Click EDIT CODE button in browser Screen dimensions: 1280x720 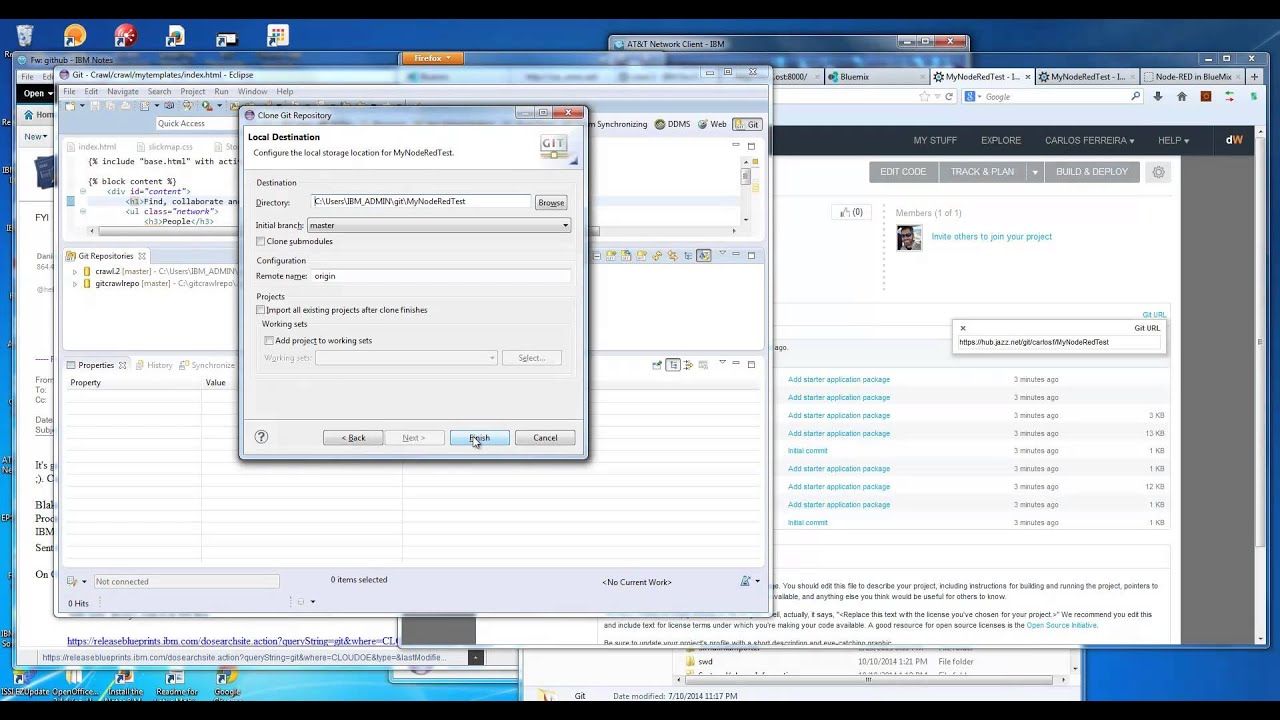tap(903, 172)
